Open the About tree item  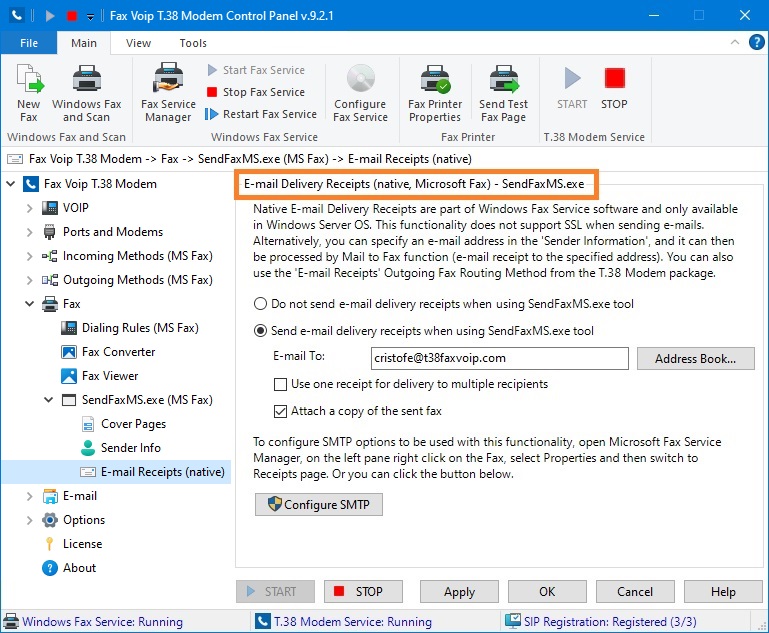(x=79, y=568)
